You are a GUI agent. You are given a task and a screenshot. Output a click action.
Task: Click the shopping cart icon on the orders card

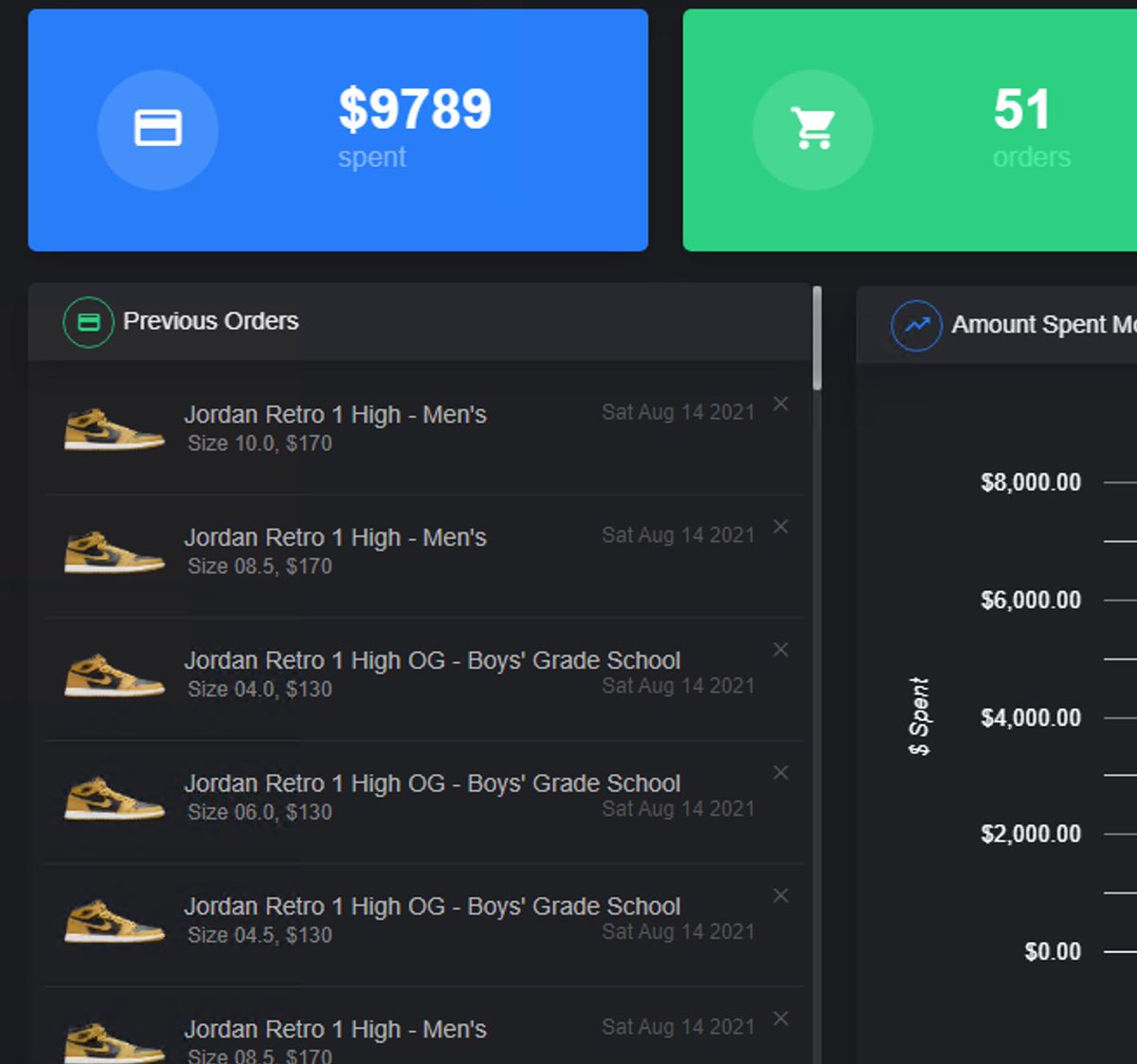(x=813, y=129)
